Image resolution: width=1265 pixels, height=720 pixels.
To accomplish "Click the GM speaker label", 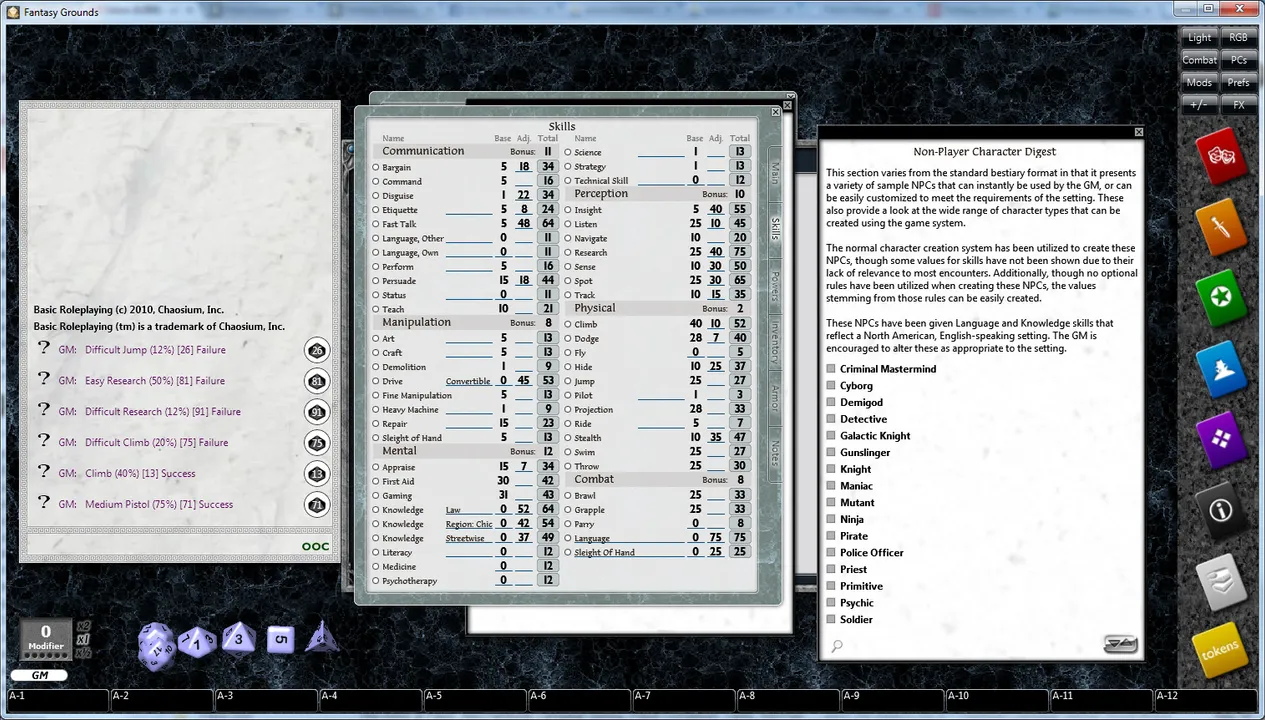I will [38, 675].
